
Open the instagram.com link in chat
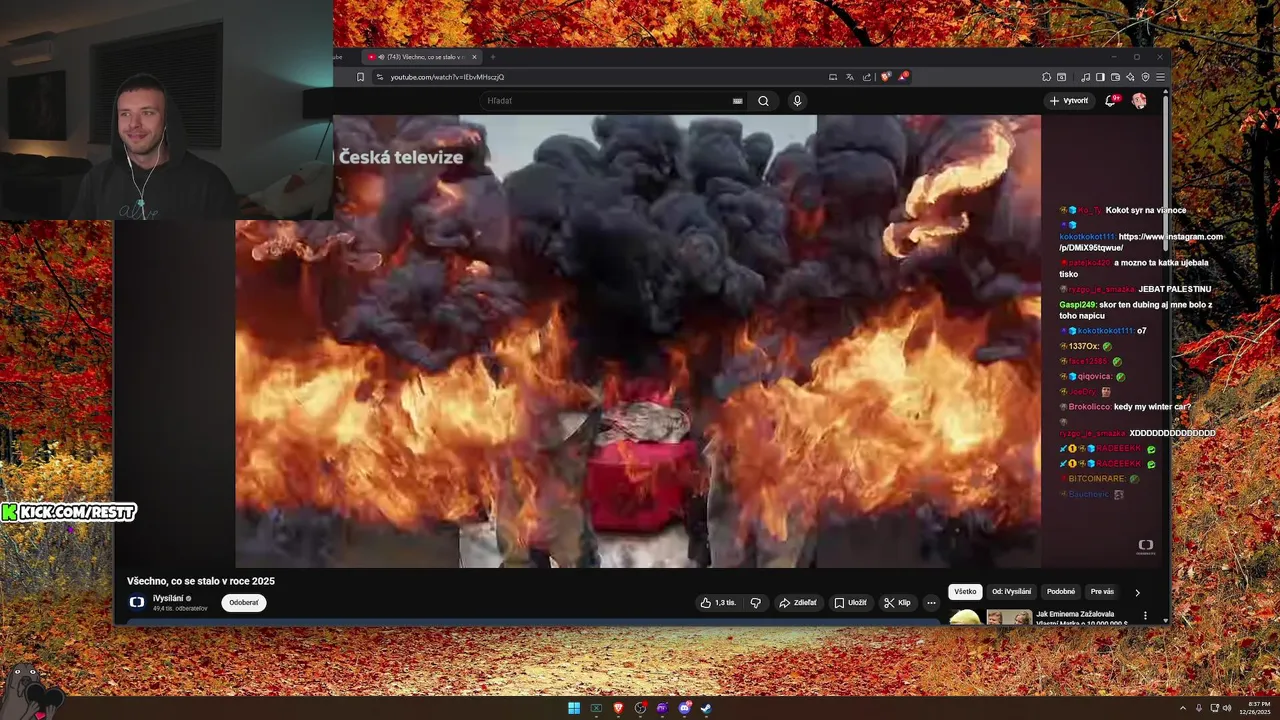click(x=1141, y=242)
